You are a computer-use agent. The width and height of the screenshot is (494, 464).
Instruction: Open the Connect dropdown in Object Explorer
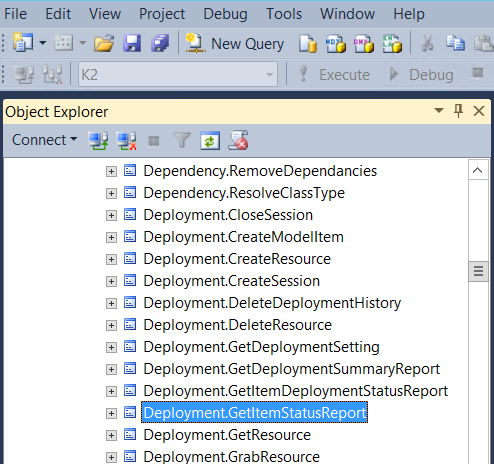tap(44, 140)
